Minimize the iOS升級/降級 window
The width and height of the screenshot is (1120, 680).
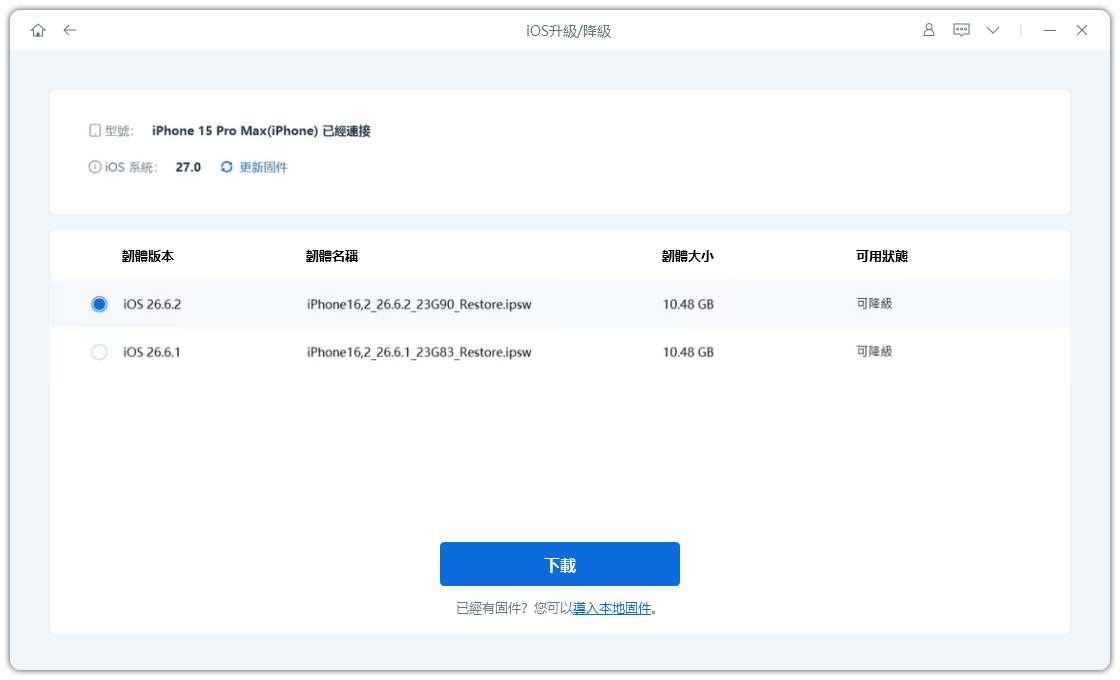pyautogui.click(x=1049, y=31)
